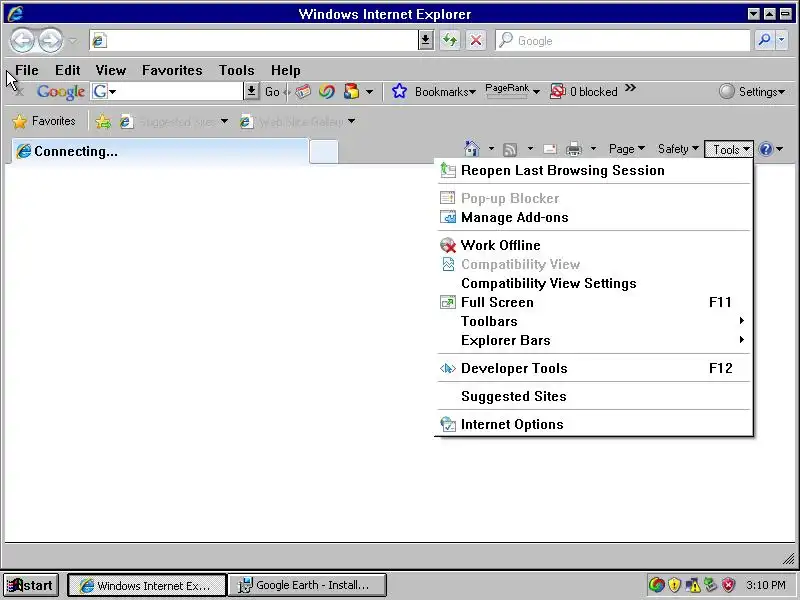Open the search provider dropdown arrow
The height and width of the screenshot is (600, 800).
[x=782, y=40]
